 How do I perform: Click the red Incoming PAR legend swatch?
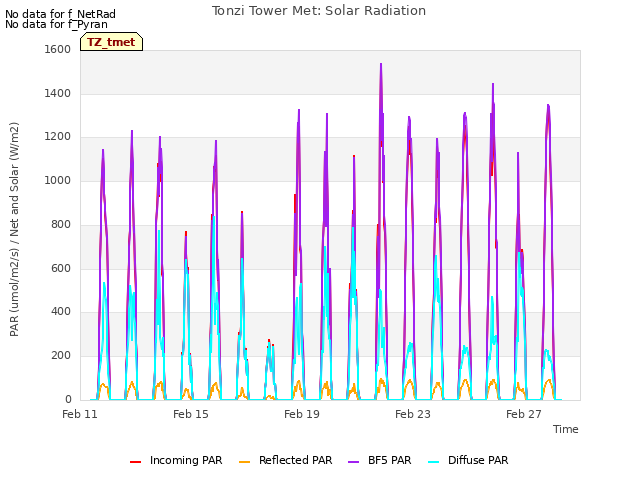click(x=136, y=462)
